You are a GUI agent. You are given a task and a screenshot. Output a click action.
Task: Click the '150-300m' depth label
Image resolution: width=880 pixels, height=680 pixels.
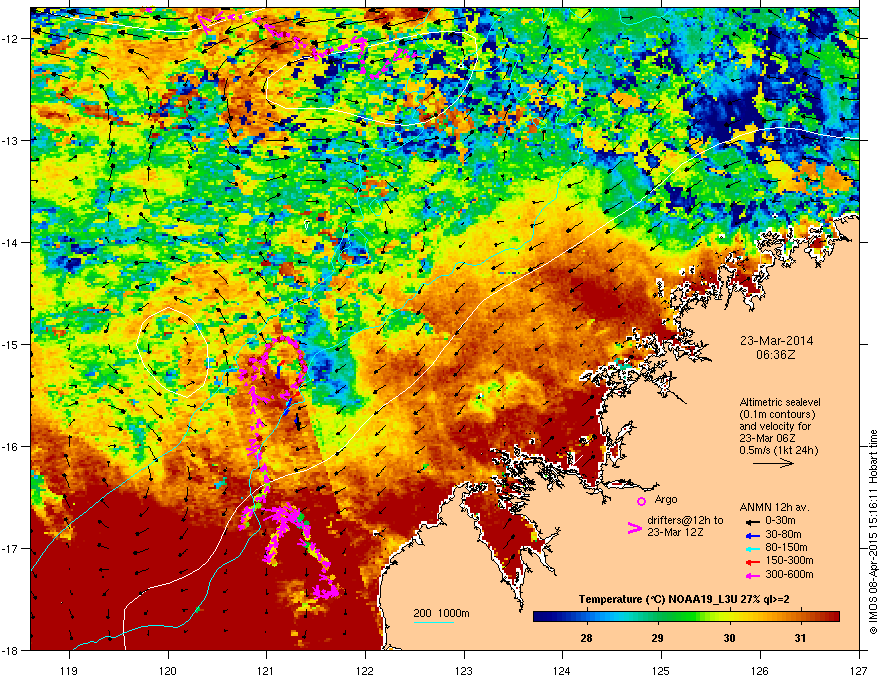[x=789, y=560]
